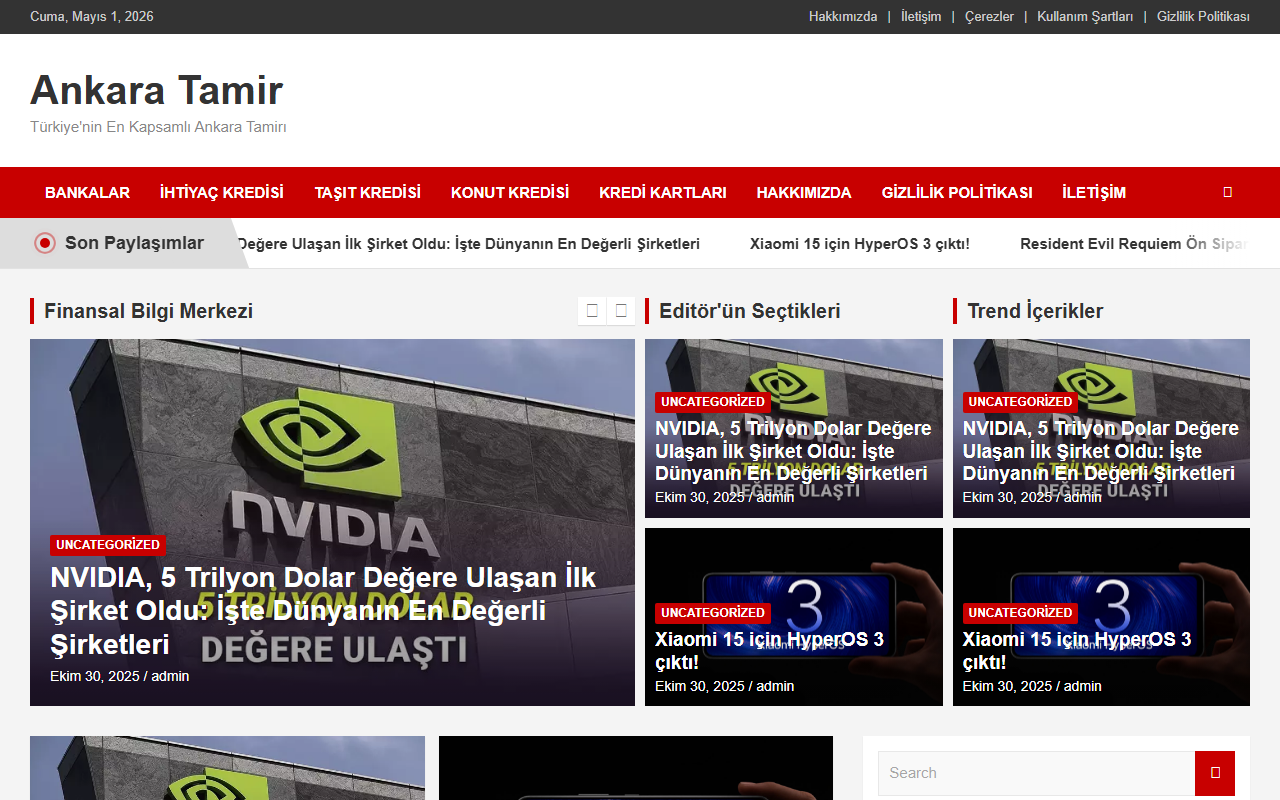Open the large NVIDIA featured article headline
Viewport: 1280px width, 800px height.
pos(323,610)
